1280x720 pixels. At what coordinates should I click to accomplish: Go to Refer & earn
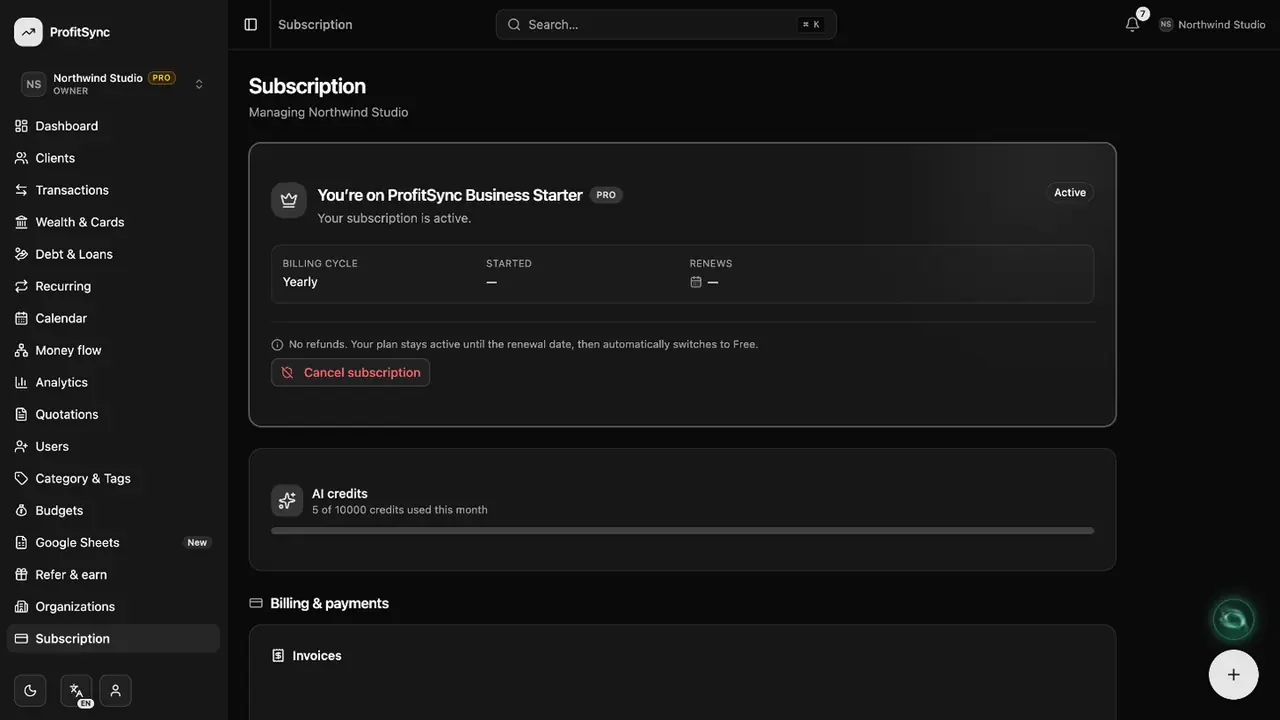(x=113, y=574)
